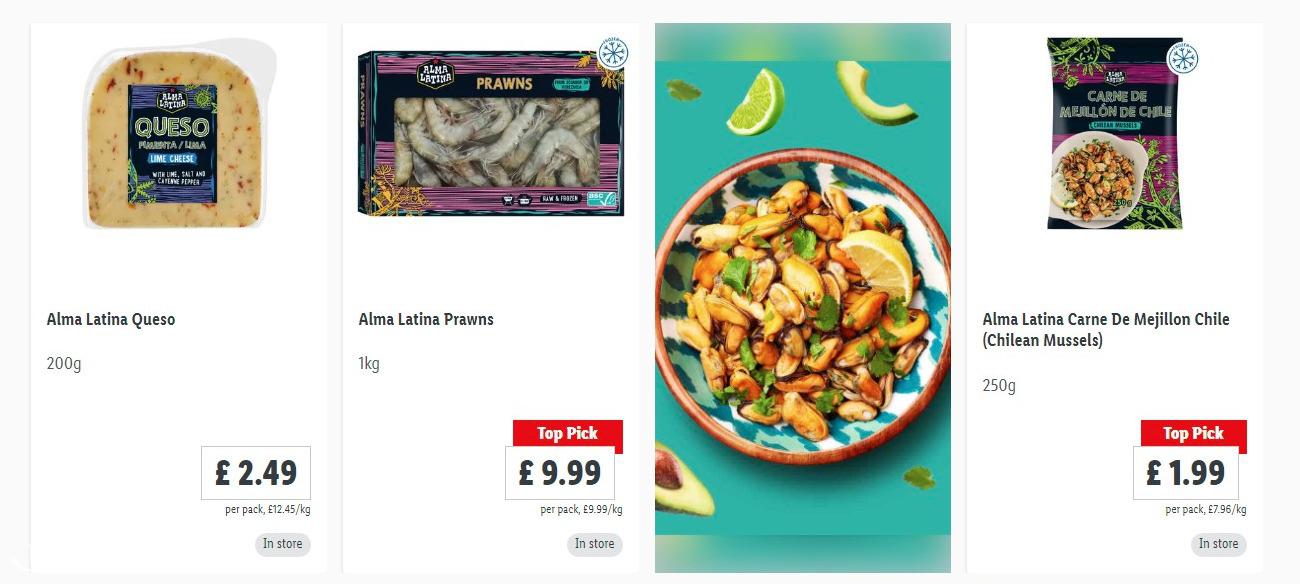Image resolution: width=1300 pixels, height=584 pixels.
Task: Click the £ 9.99 price box
Action: pos(560,473)
